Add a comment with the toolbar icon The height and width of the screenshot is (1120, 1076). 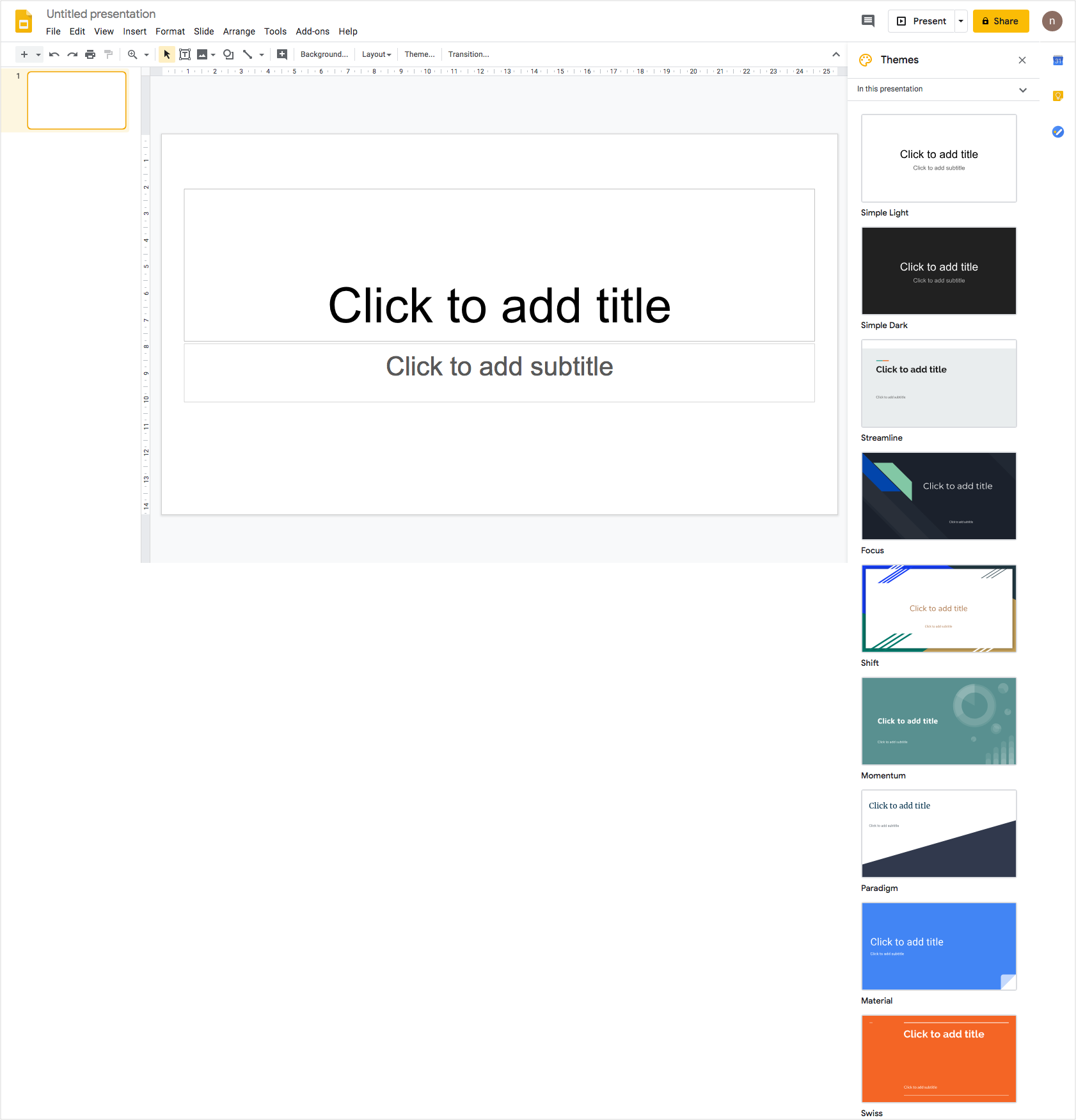click(x=282, y=54)
